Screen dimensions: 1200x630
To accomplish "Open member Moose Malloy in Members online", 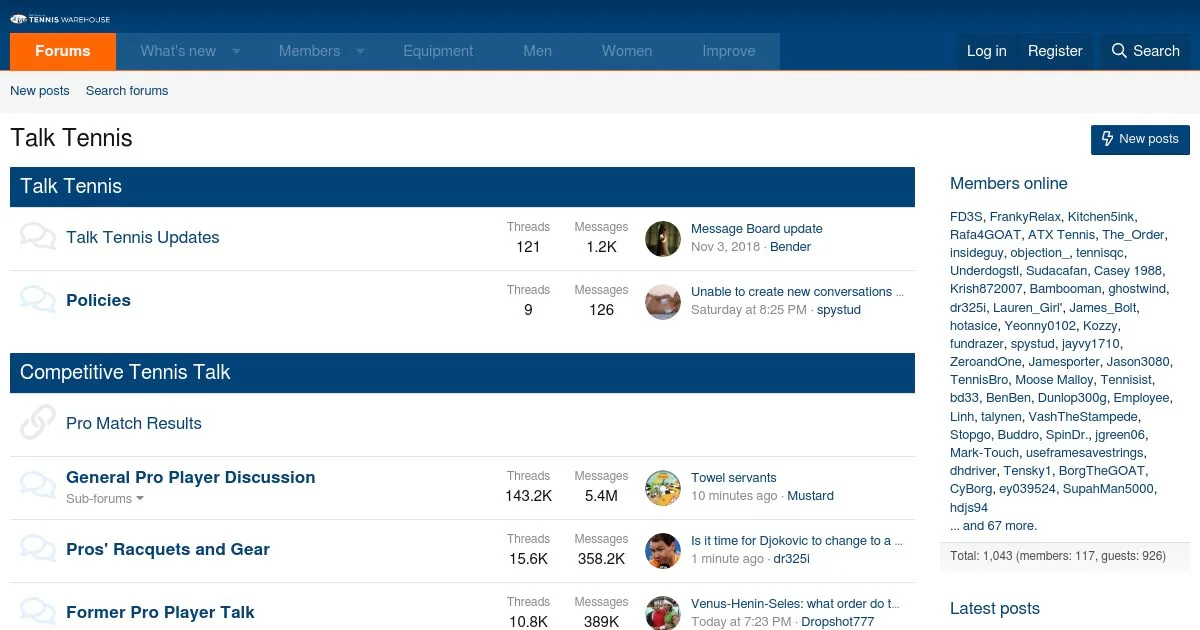I will pyautogui.click(x=1054, y=380).
